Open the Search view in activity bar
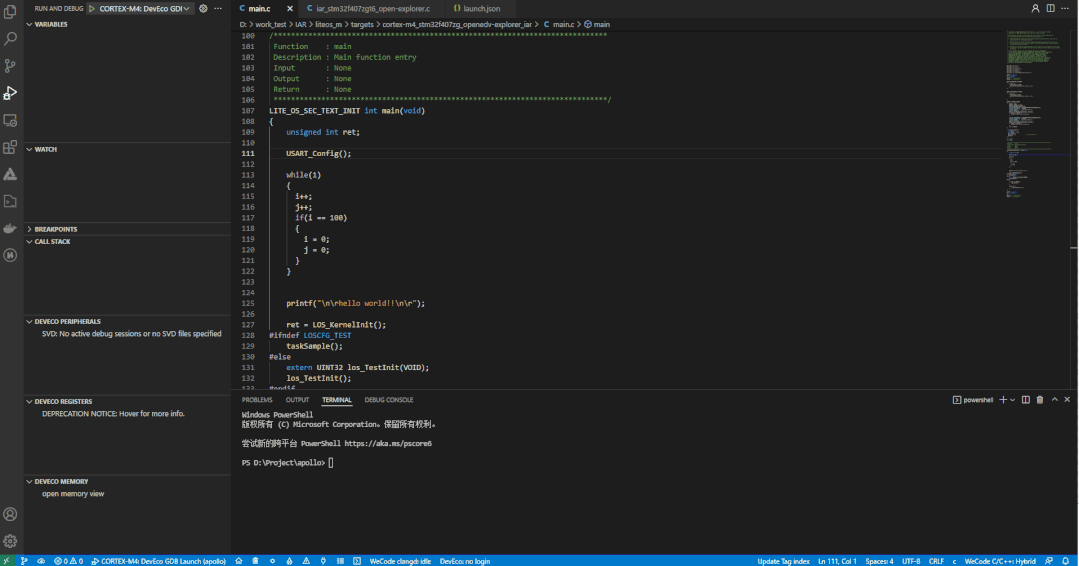Image resolution: width=1079 pixels, height=566 pixels. 10,39
